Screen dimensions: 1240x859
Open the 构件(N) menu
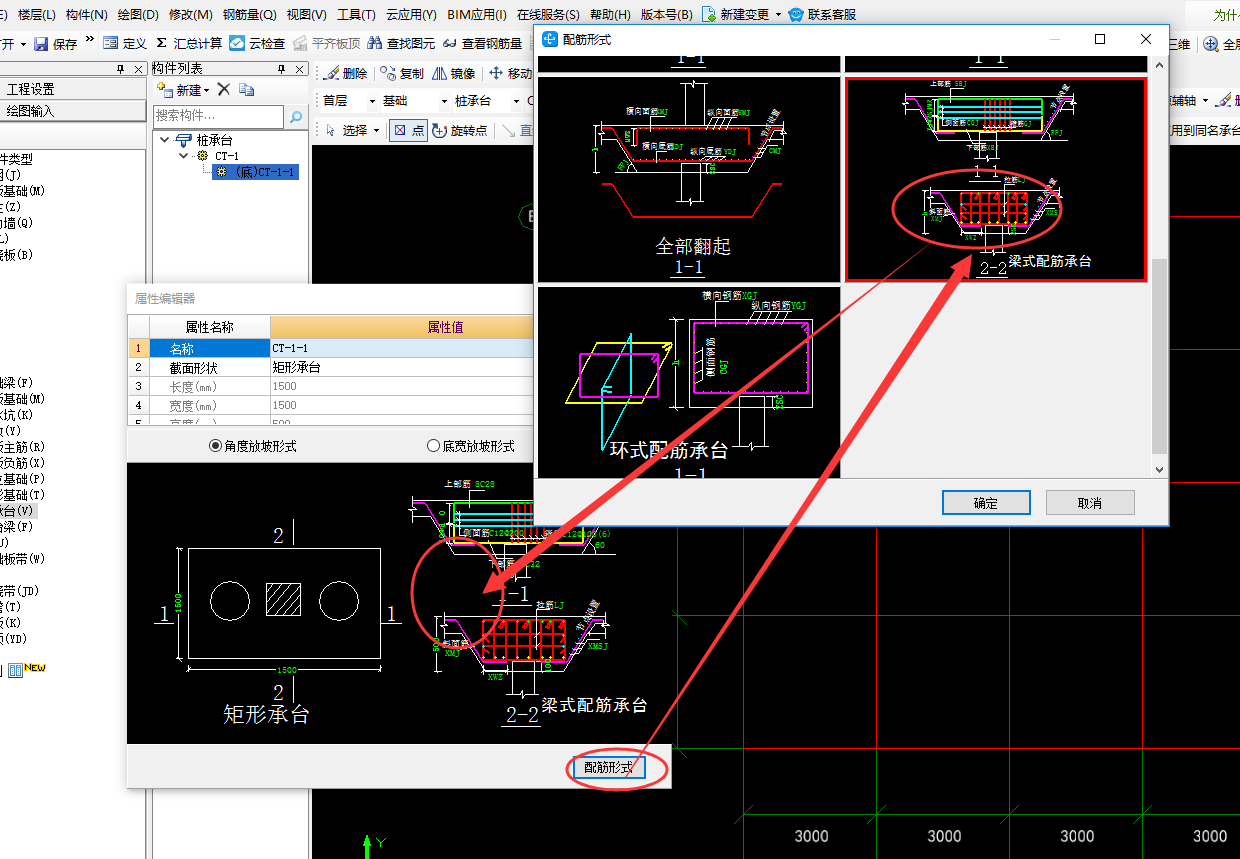87,15
